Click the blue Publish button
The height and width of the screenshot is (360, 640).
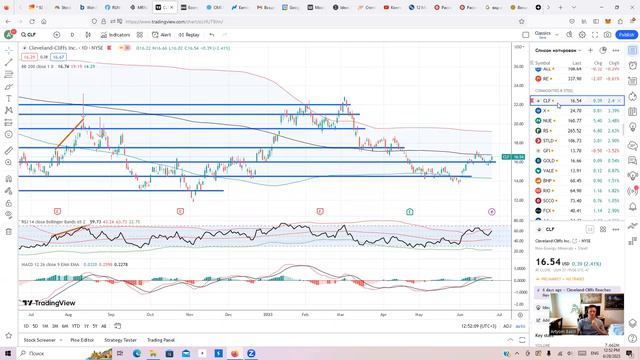point(627,35)
